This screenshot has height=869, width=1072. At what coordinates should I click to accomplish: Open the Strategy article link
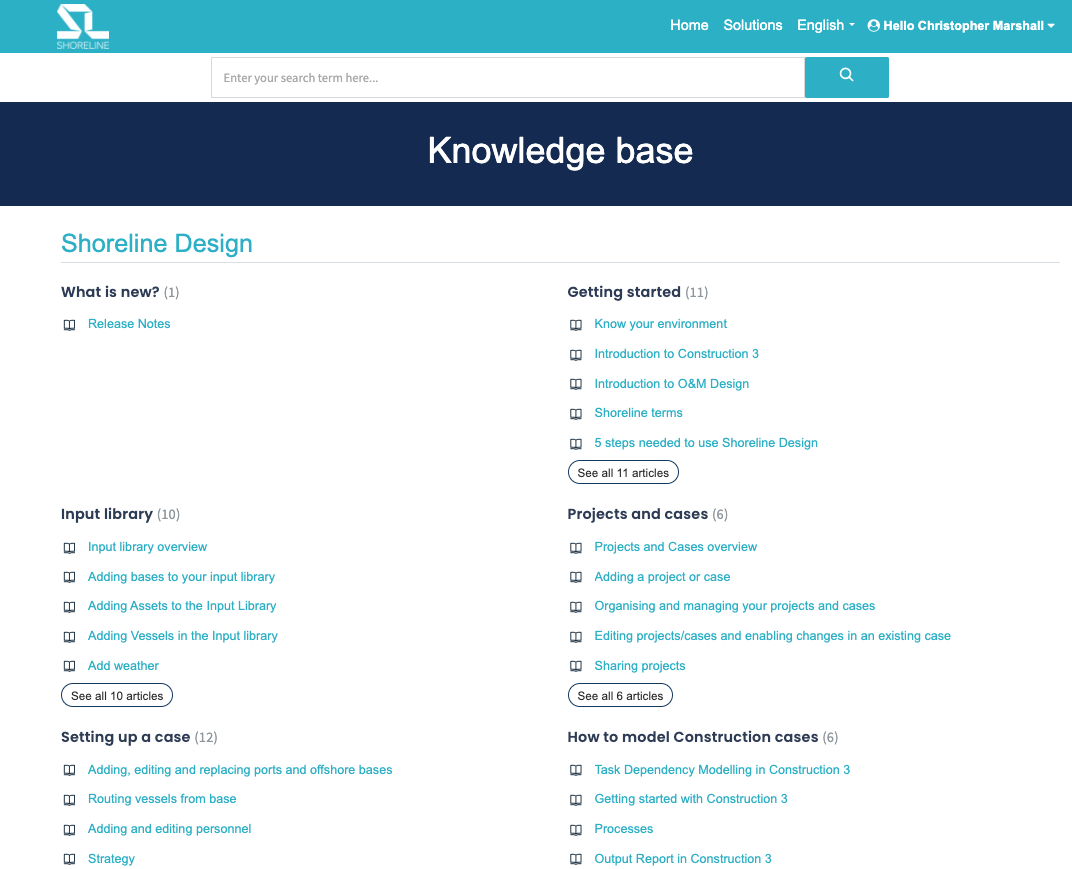click(x=111, y=859)
